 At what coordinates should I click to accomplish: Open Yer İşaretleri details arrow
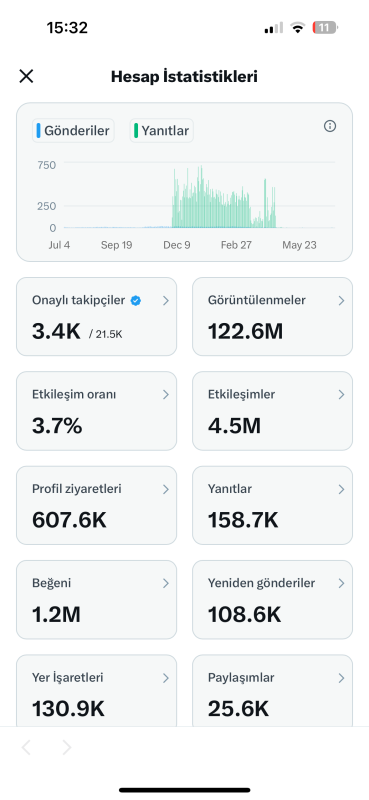pos(165,678)
